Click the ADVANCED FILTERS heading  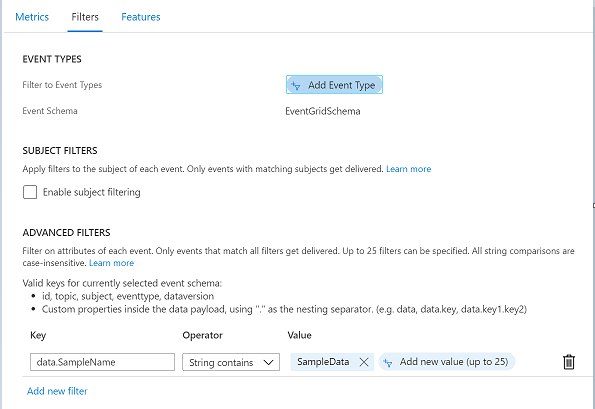pos(66,233)
